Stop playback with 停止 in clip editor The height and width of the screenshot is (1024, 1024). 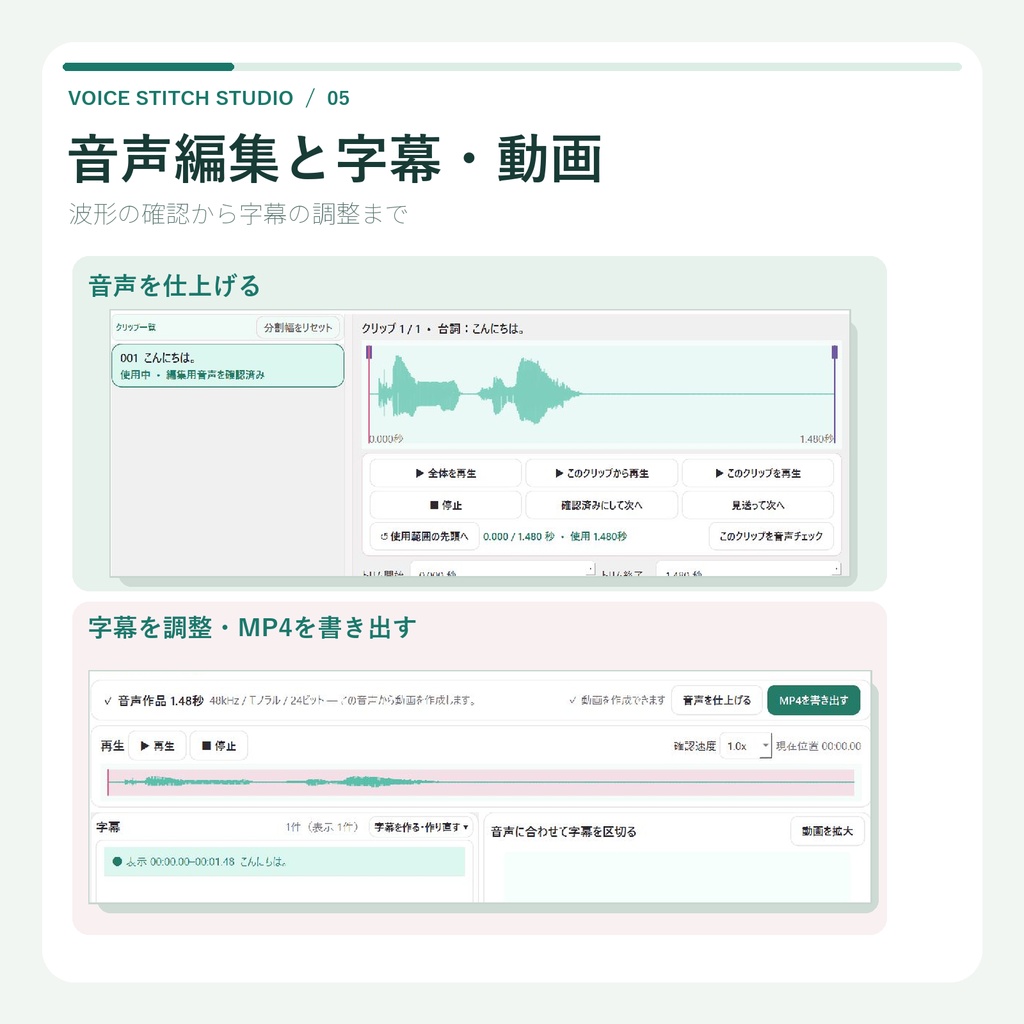tap(445, 505)
